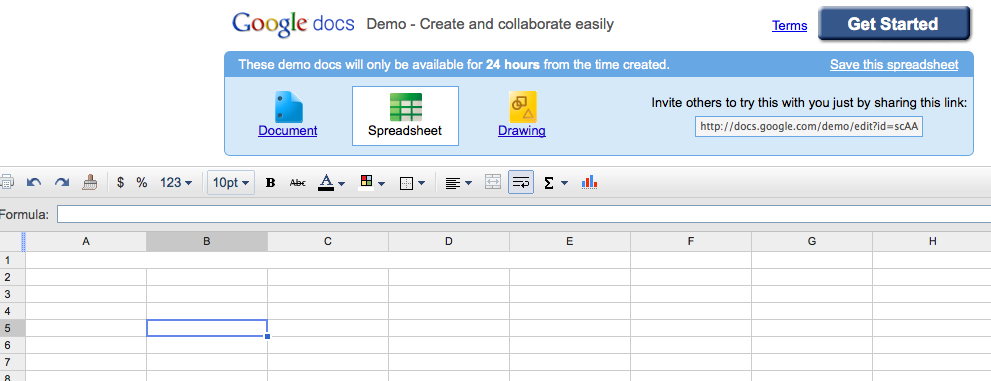The width and height of the screenshot is (991, 381).
Task: Open the borders dropdown
Action: pos(412,183)
